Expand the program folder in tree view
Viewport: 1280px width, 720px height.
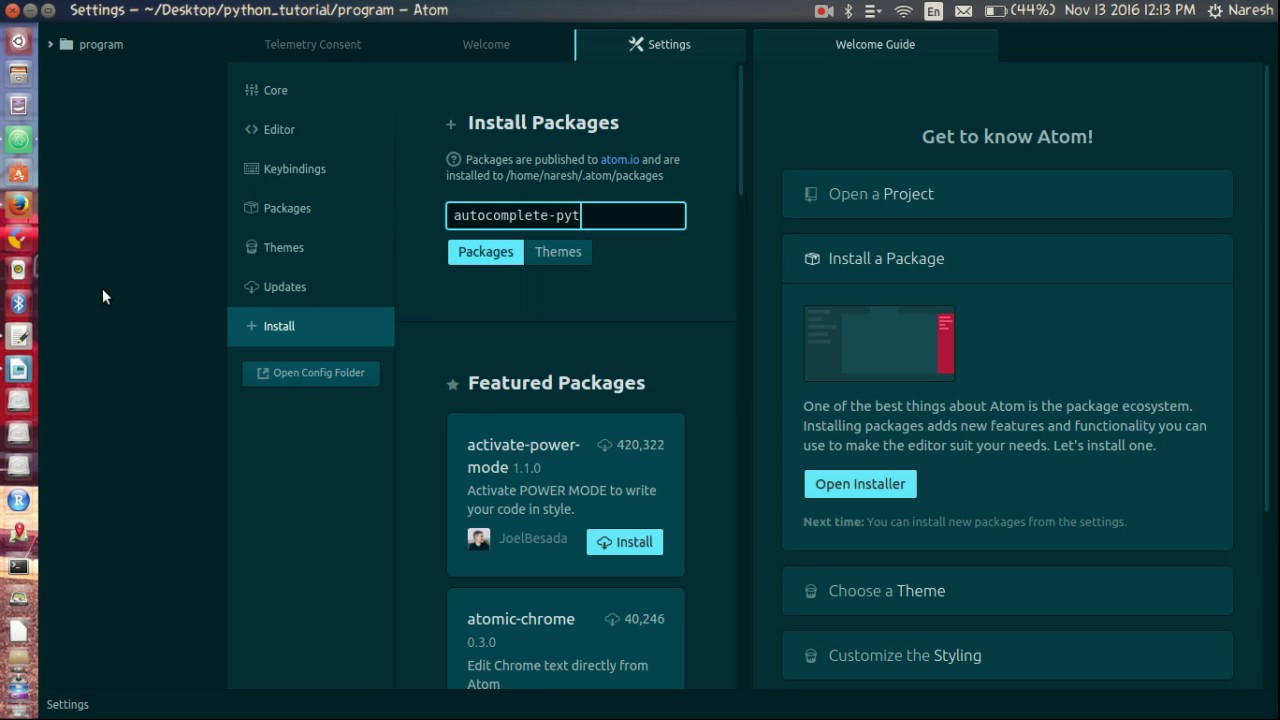(x=50, y=44)
